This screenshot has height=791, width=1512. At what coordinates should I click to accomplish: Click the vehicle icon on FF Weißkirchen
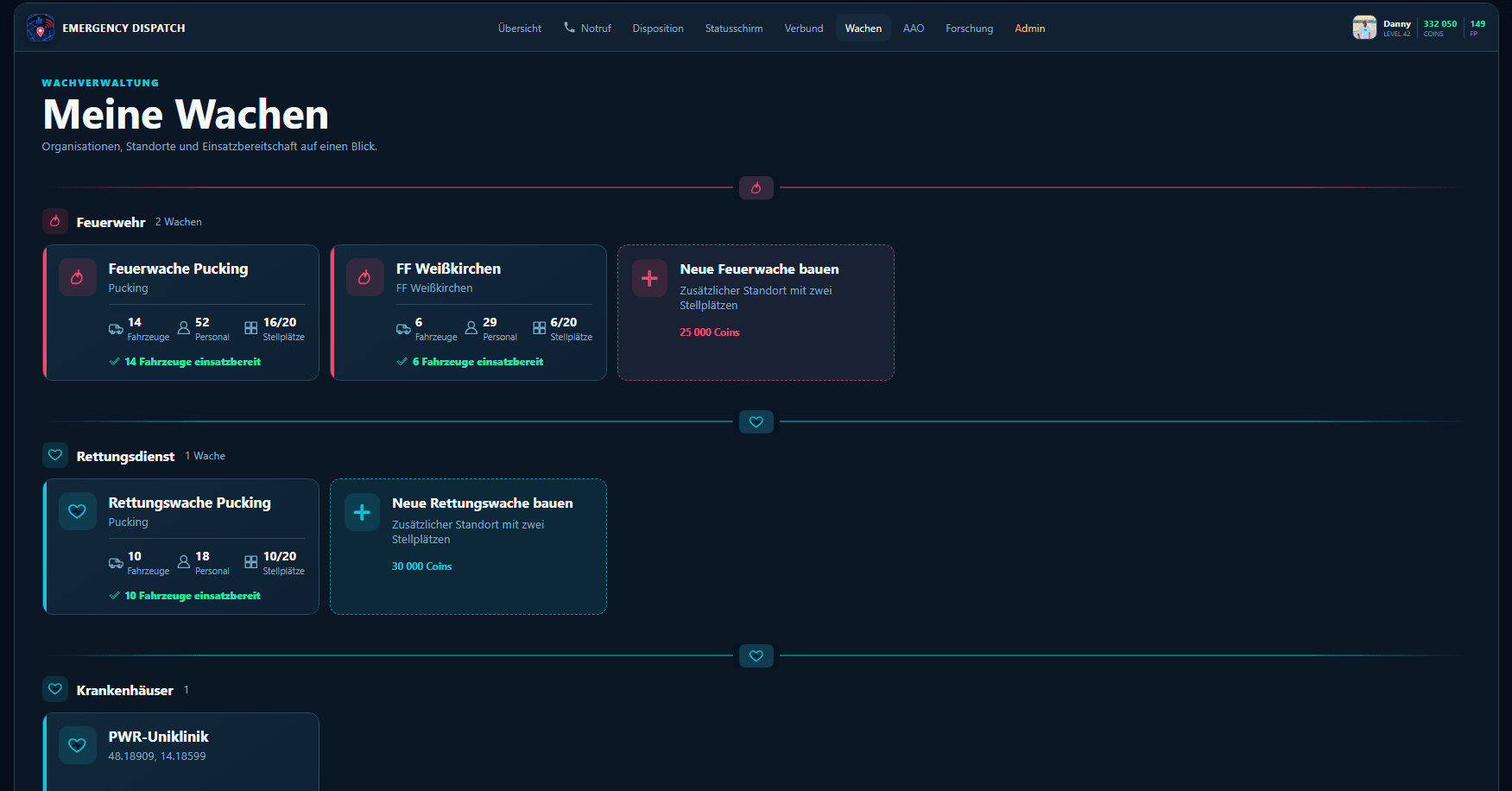pyautogui.click(x=403, y=329)
